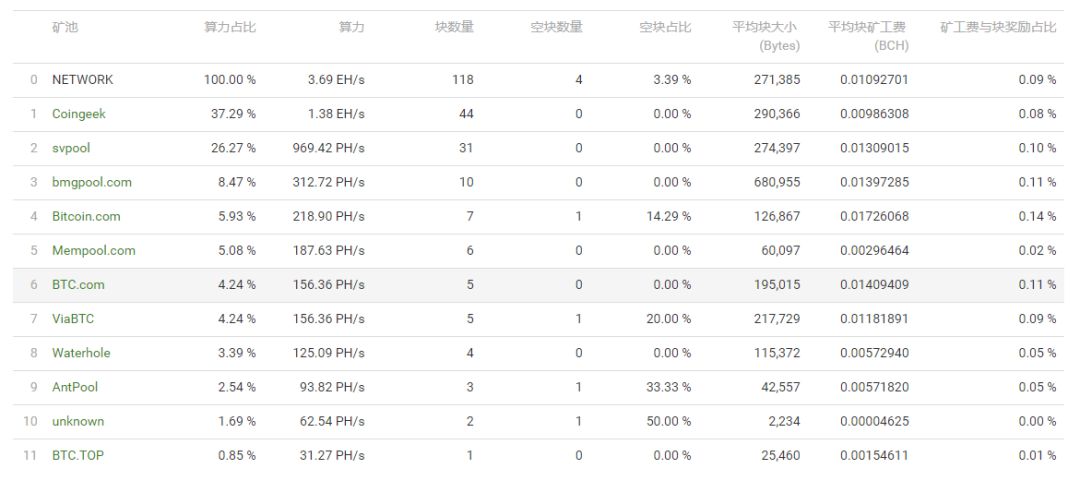Select the 44 block count cell
Viewport: 1080px width, 493px height.
(466, 114)
